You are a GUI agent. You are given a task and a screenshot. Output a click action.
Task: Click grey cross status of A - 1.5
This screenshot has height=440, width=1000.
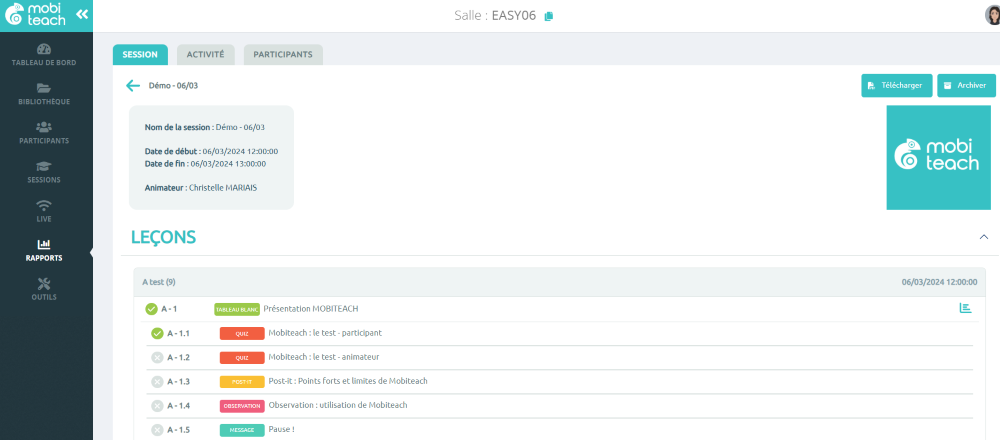[x=157, y=430]
